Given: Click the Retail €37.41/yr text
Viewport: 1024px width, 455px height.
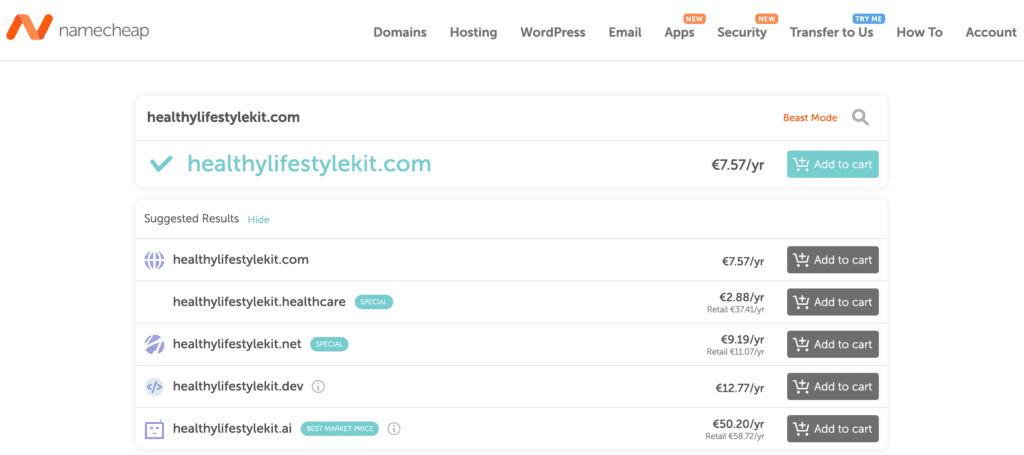Looking at the screenshot, I should click(736, 309).
